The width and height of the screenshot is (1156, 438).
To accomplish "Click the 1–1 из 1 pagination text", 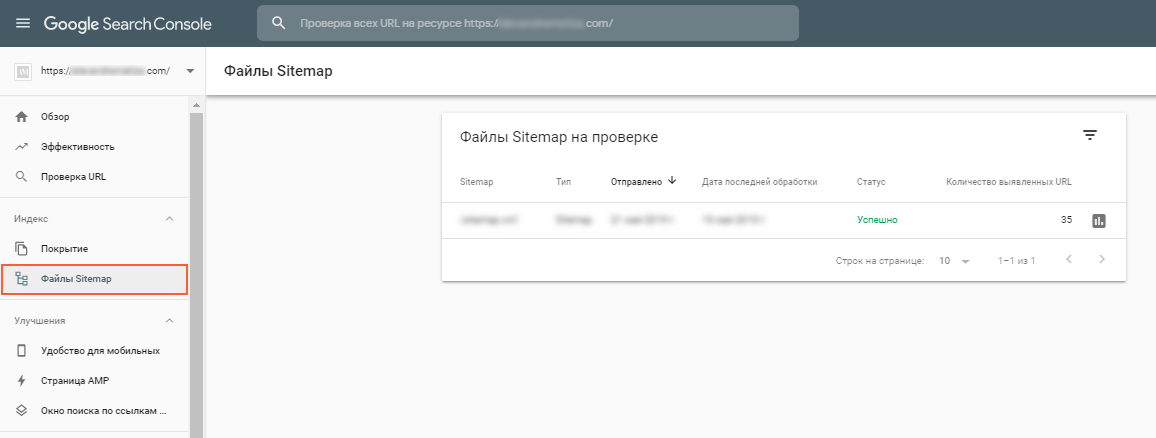I will point(1016,261).
